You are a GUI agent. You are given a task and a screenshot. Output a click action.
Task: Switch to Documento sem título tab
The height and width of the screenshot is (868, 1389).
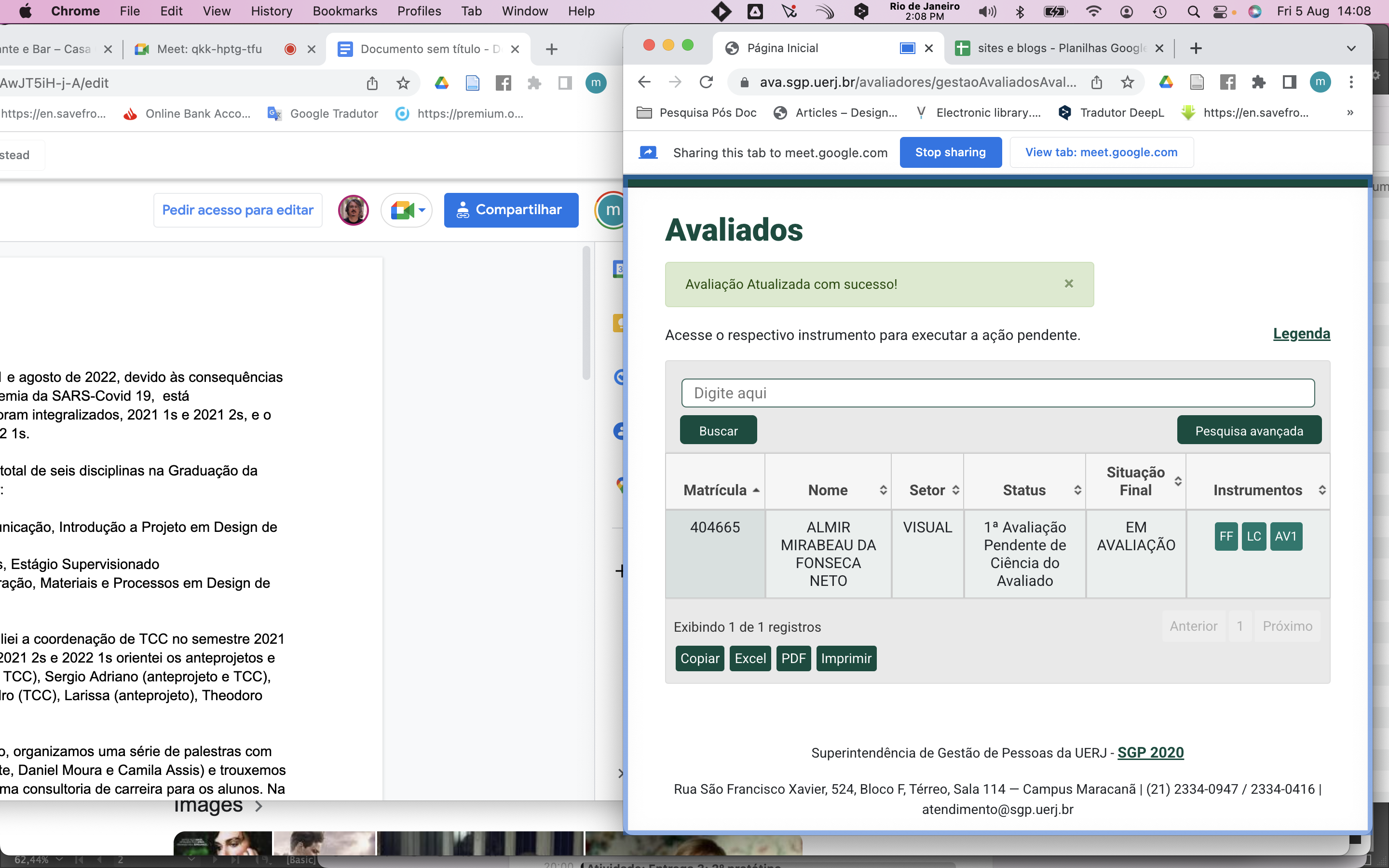[x=429, y=49]
